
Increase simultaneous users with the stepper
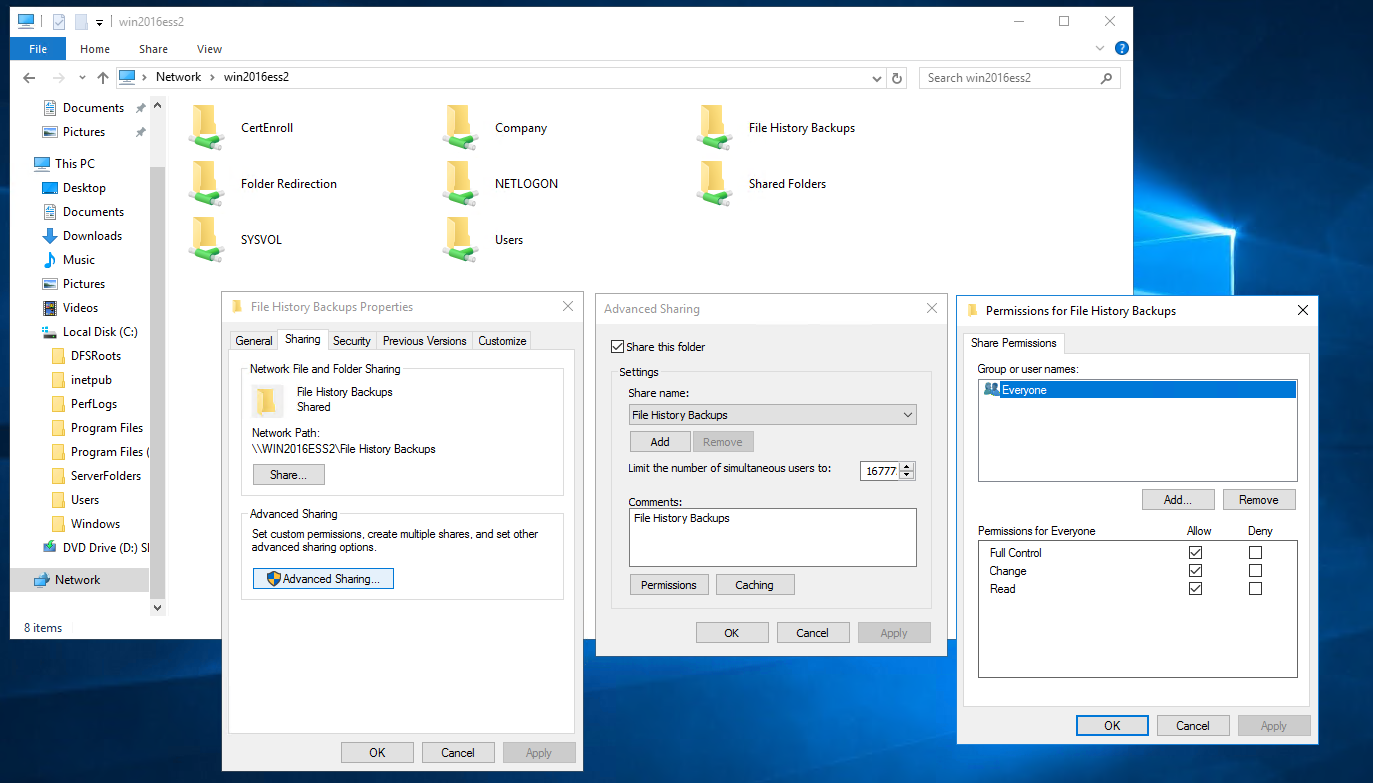[x=905, y=466]
